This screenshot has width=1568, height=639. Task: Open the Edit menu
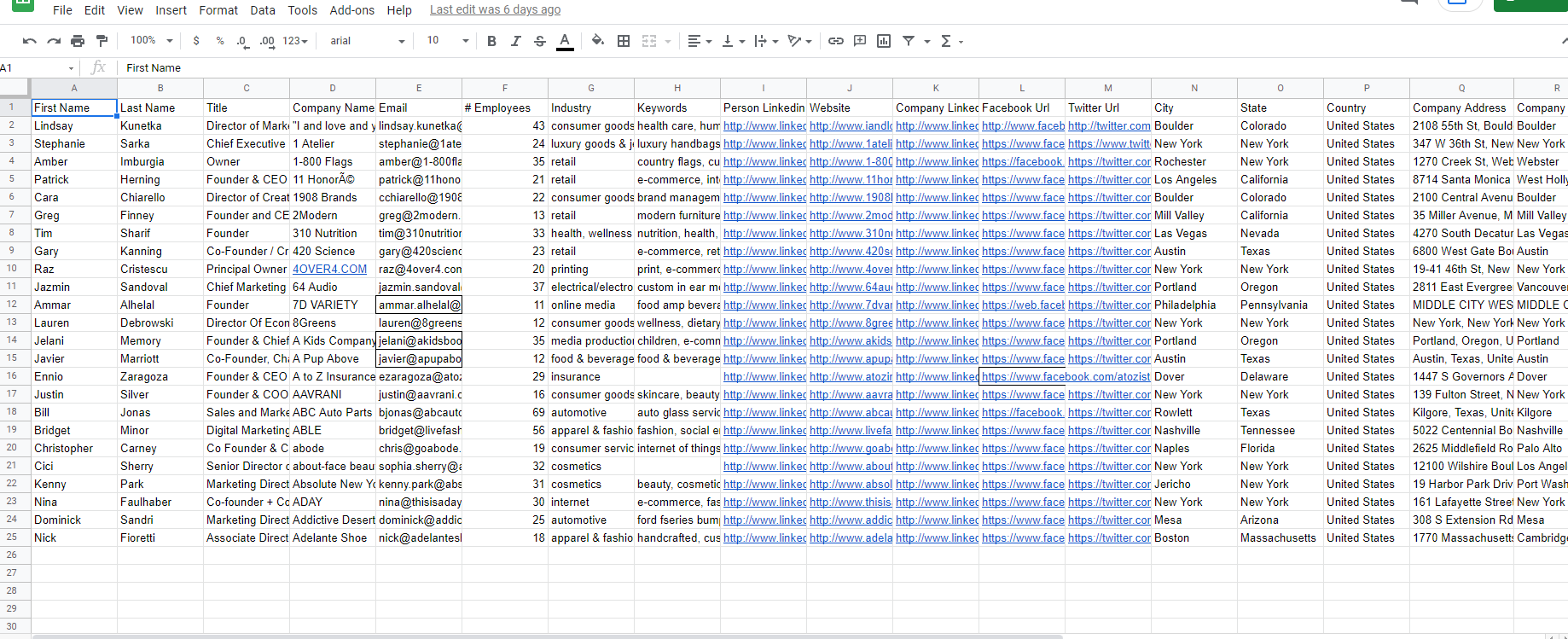point(95,10)
